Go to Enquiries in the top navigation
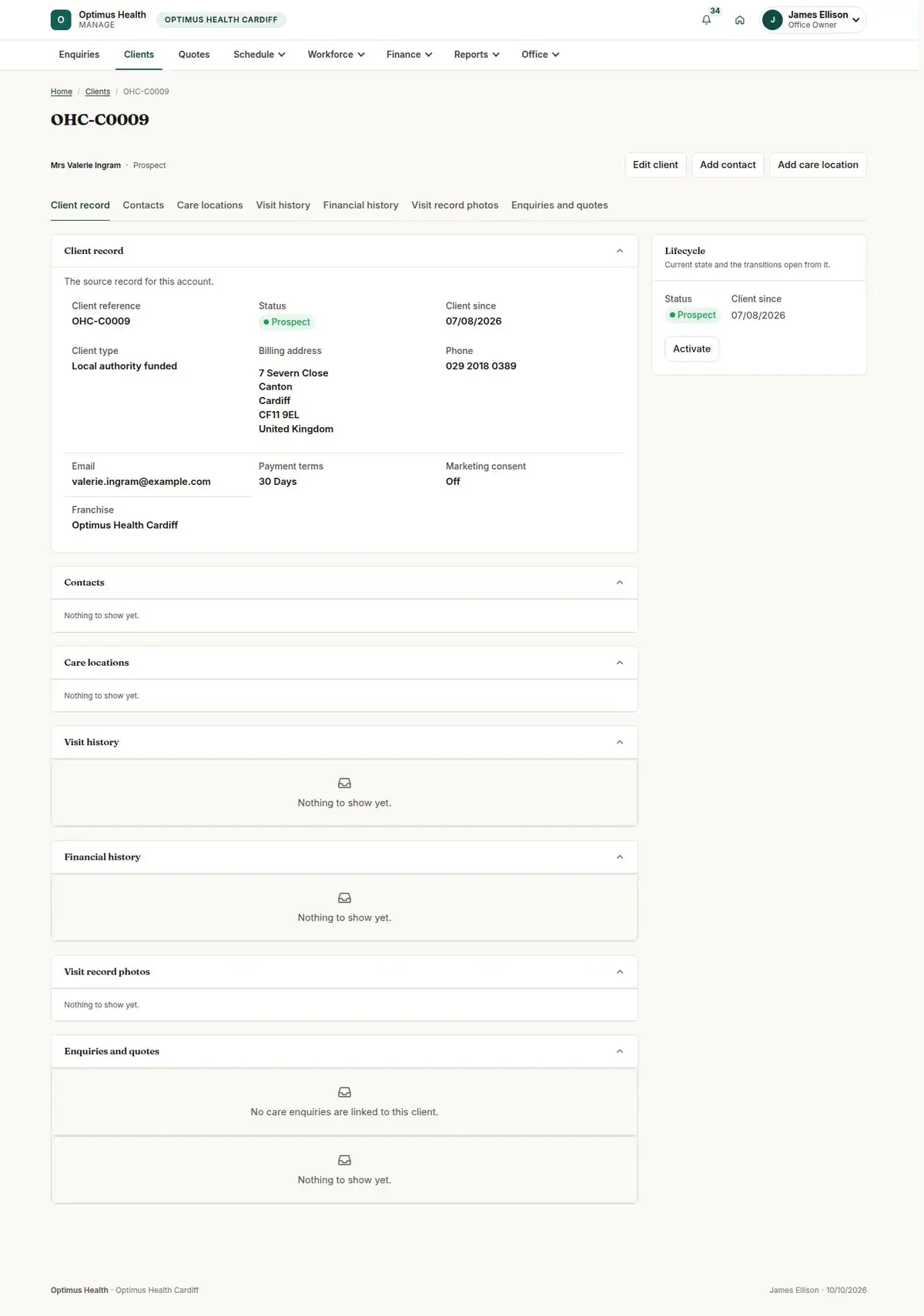The height and width of the screenshot is (1316, 924). pos(79,55)
